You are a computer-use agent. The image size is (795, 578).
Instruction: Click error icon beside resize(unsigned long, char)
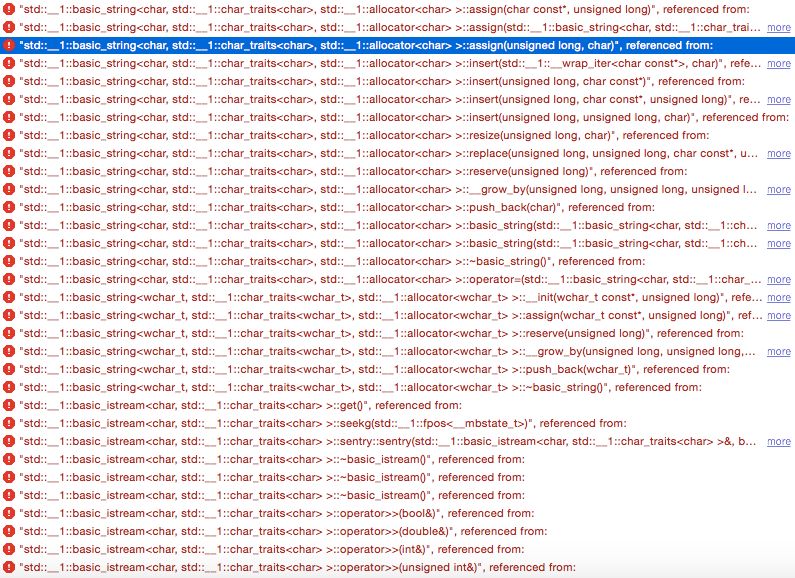(x=9, y=135)
